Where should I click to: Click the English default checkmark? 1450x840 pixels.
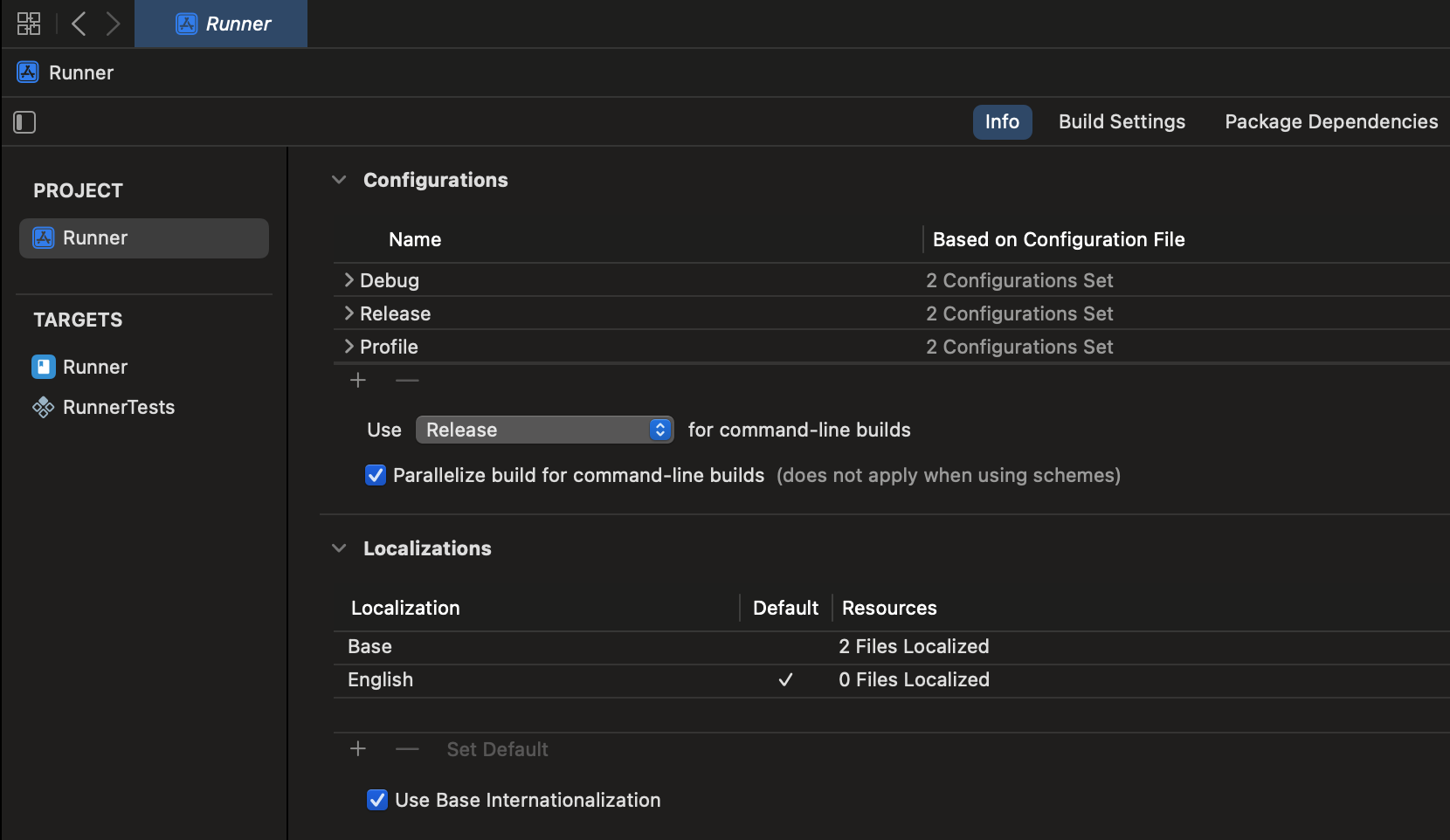click(x=785, y=680)
